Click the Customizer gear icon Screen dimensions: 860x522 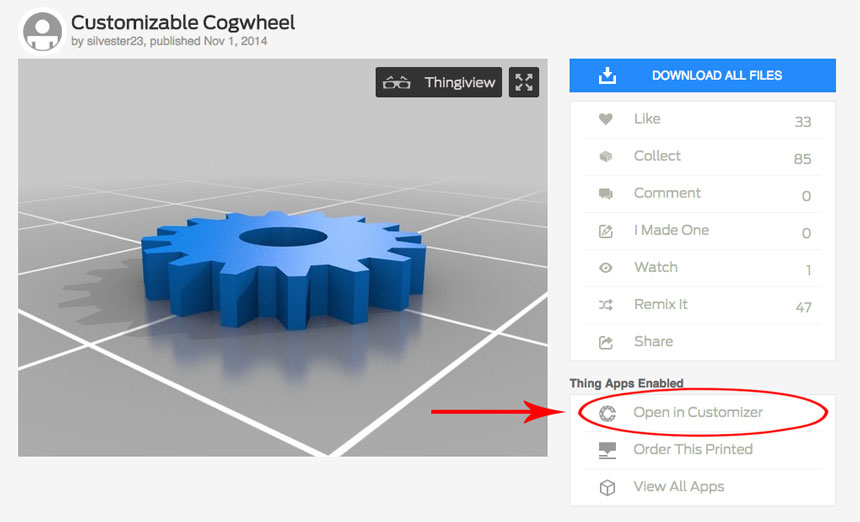(x=606, y=413)
